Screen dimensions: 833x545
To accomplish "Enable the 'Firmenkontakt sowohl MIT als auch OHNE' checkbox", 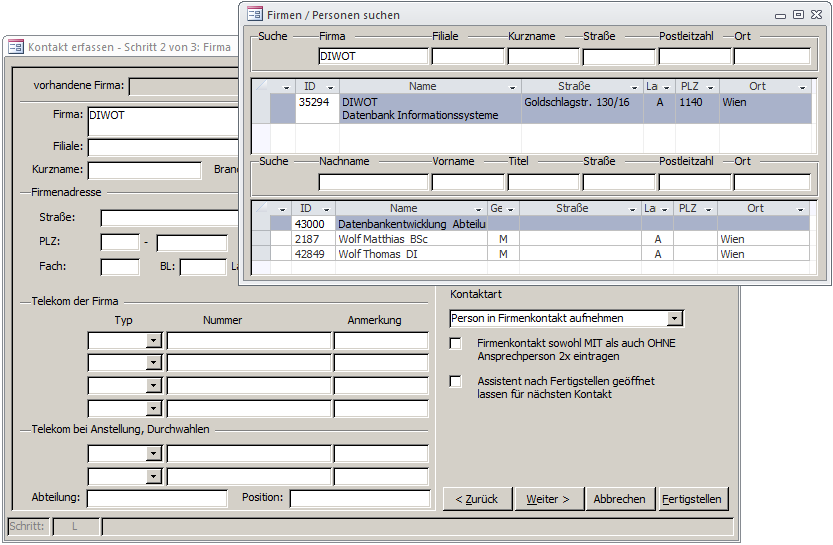I will click(455, 343).
